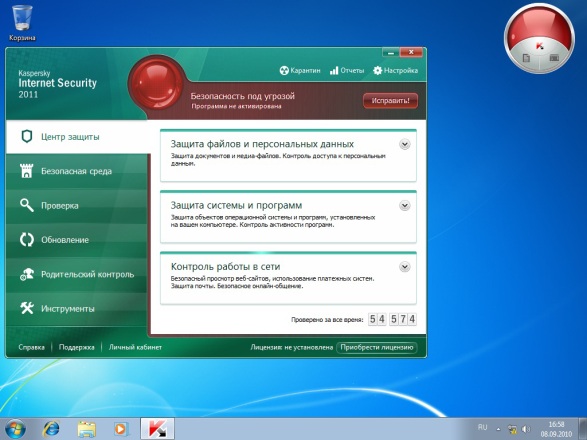This screenshot has height=440, width=587.
Task: Click the Kaspersky K logo on the desktop gadget
Action: pos(539,46)
